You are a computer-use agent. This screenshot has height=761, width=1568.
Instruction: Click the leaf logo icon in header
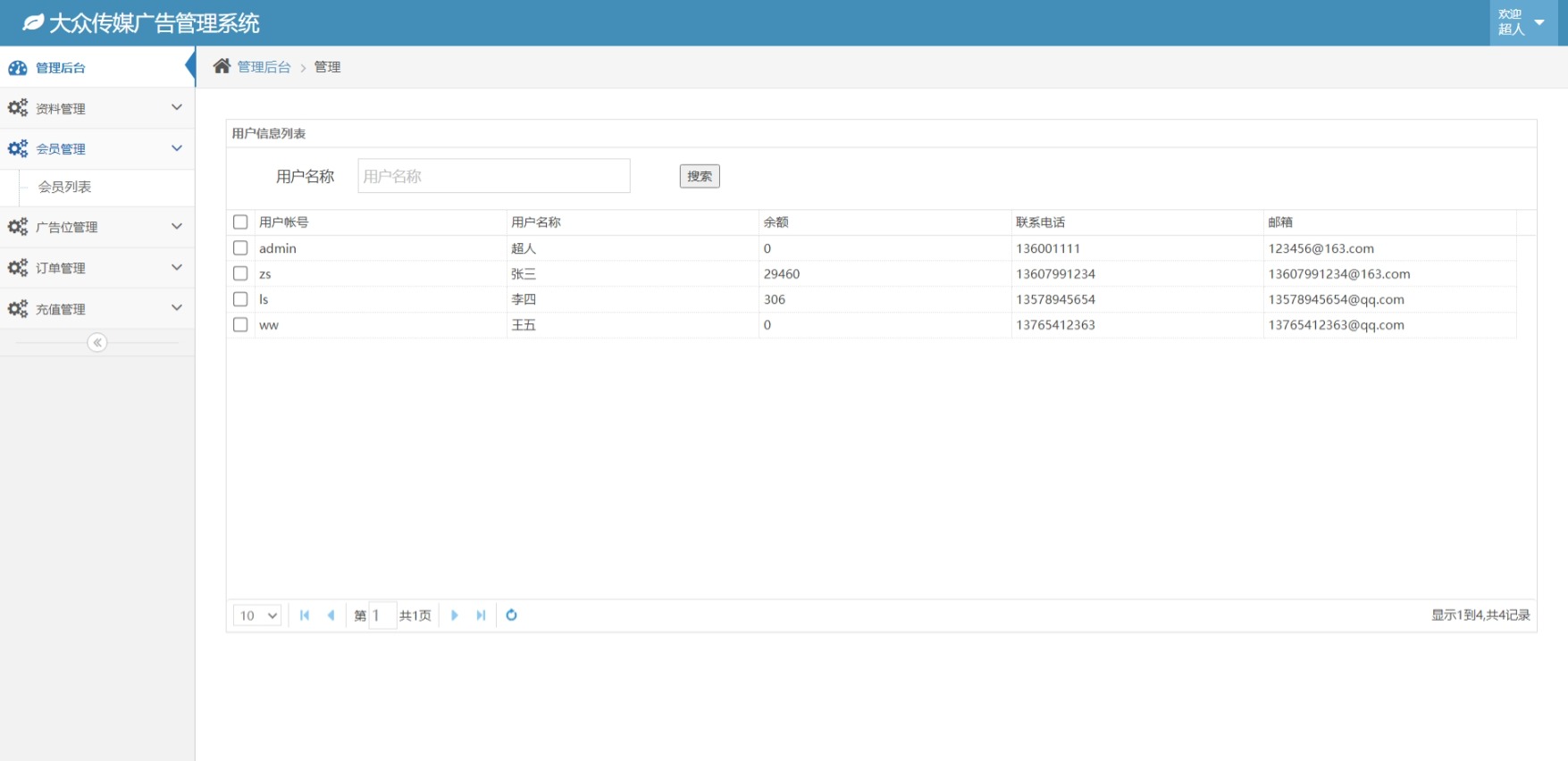click(x=33, y=22)
